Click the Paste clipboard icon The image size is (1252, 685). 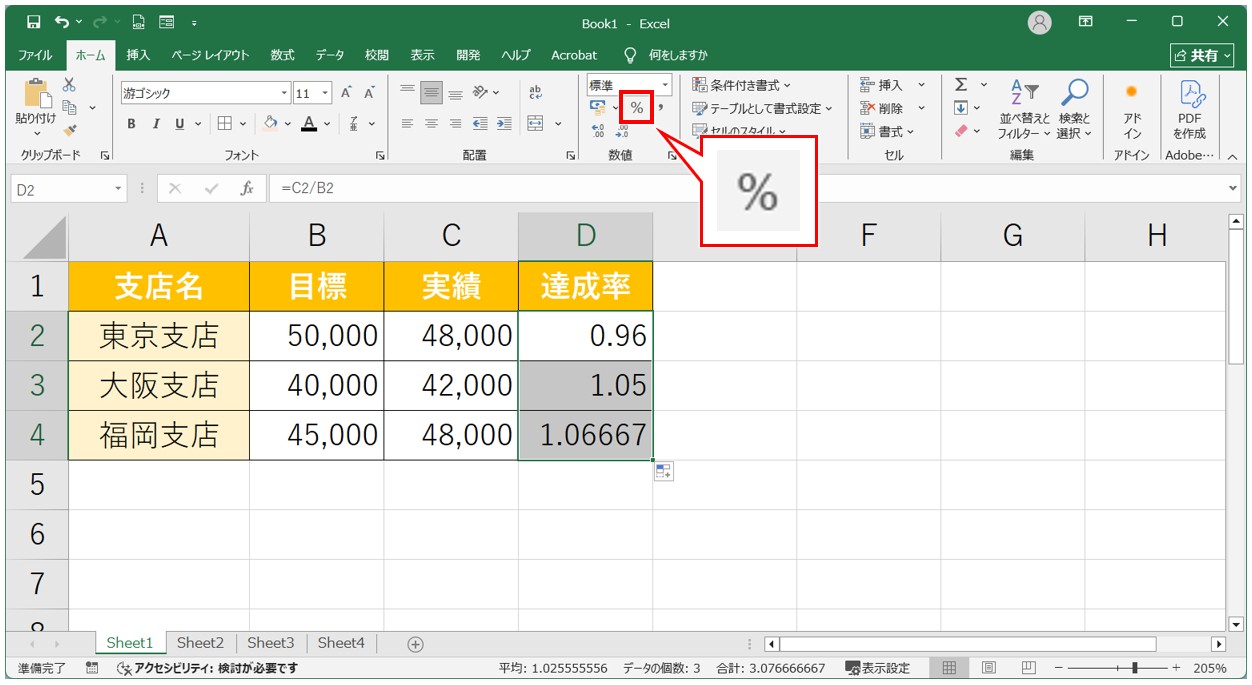tap(36, 93)
